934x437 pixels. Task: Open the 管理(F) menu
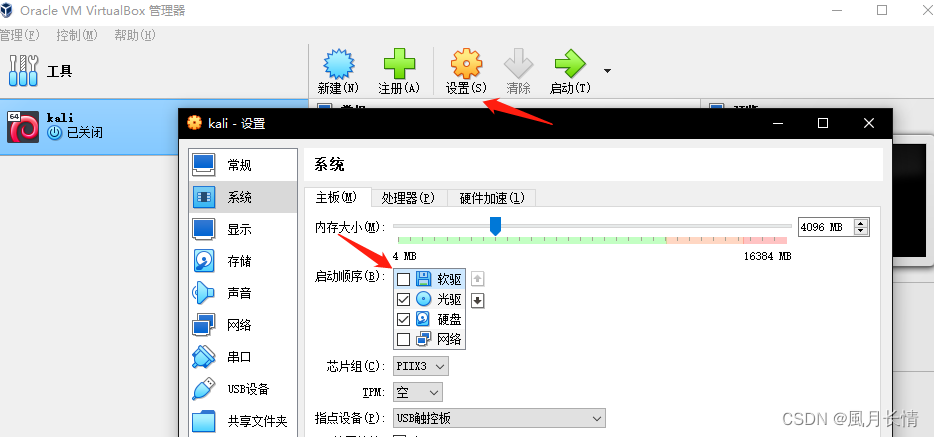(x=19, y=35)
